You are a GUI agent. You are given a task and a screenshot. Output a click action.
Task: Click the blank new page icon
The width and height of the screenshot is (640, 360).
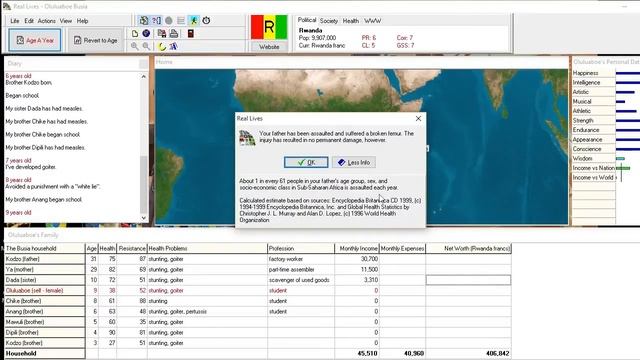click(135, 33)
